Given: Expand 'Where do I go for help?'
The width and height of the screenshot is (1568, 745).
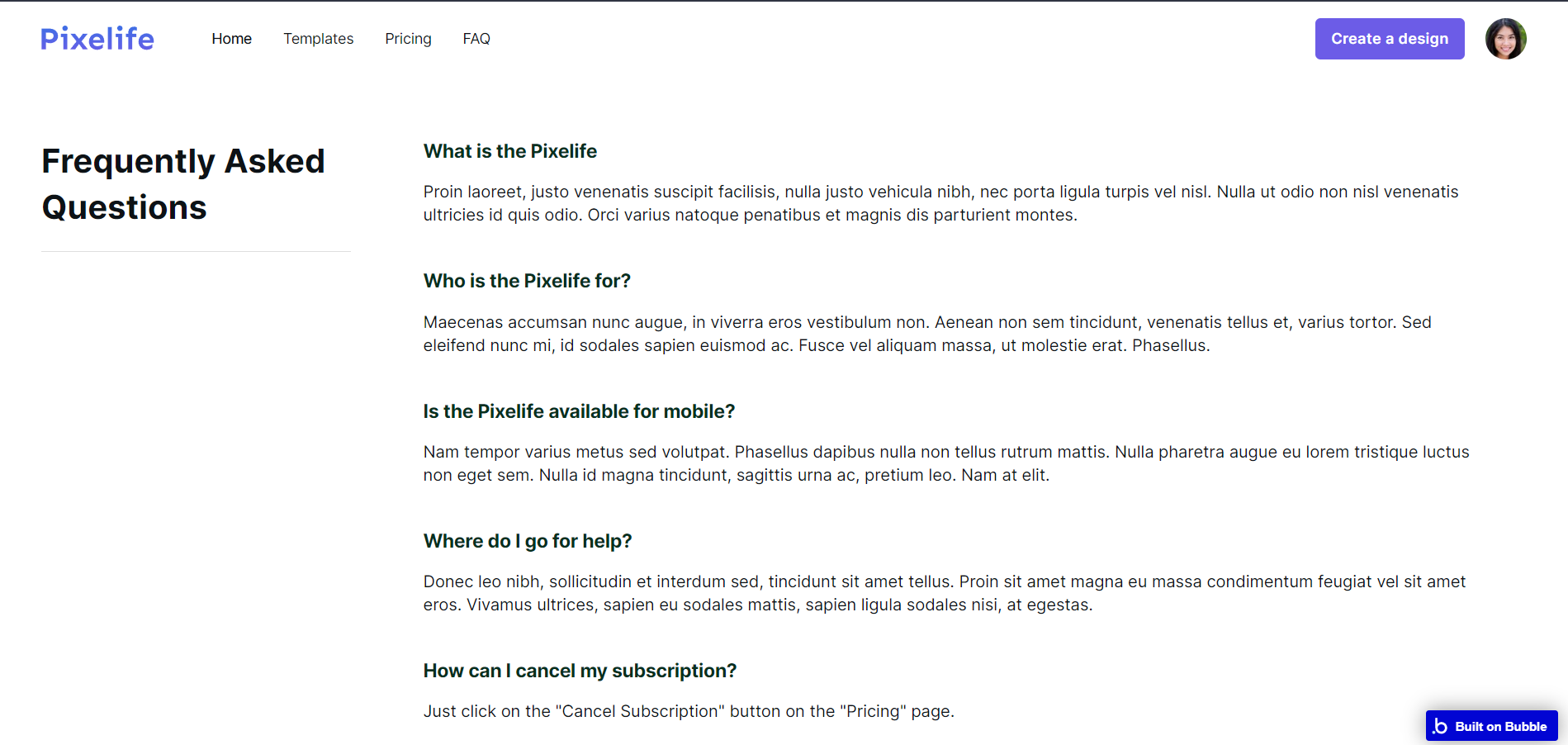Looking at the screenshot, I should pos(527,541).
